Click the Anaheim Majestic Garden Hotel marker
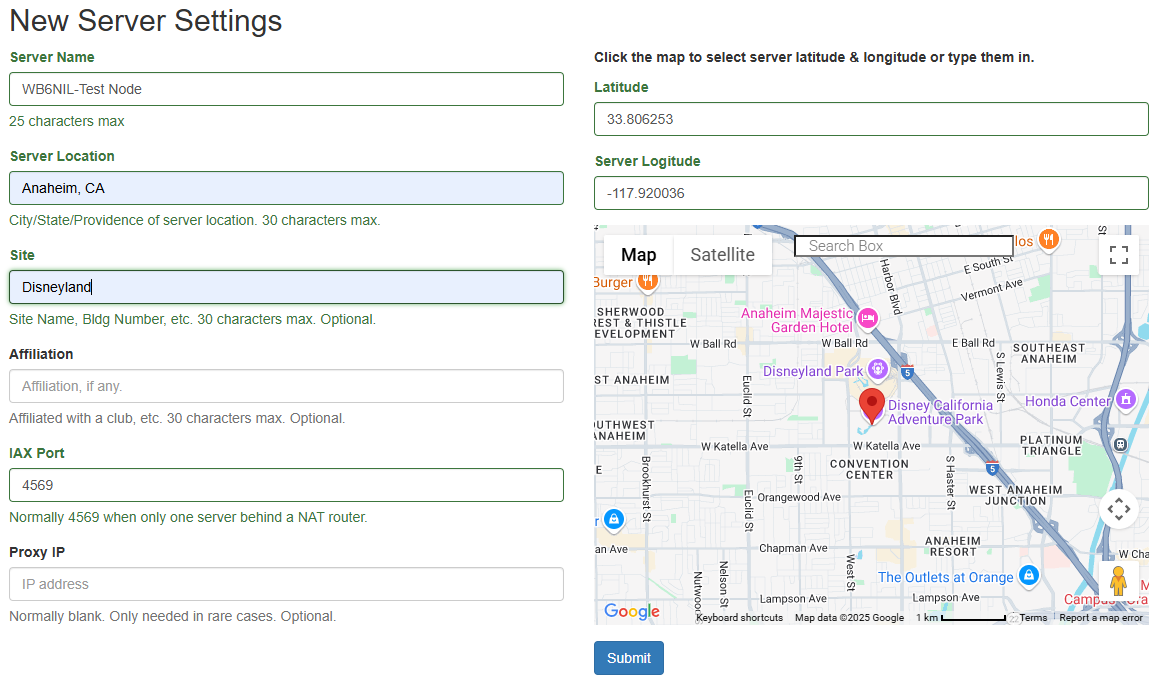 point(868,318)
